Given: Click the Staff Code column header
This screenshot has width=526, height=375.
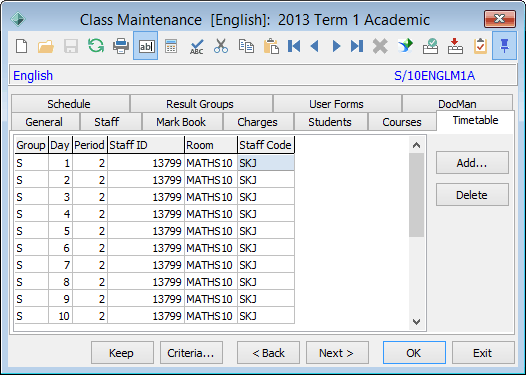Looking at the screenshot, I should tap(266, 145).
